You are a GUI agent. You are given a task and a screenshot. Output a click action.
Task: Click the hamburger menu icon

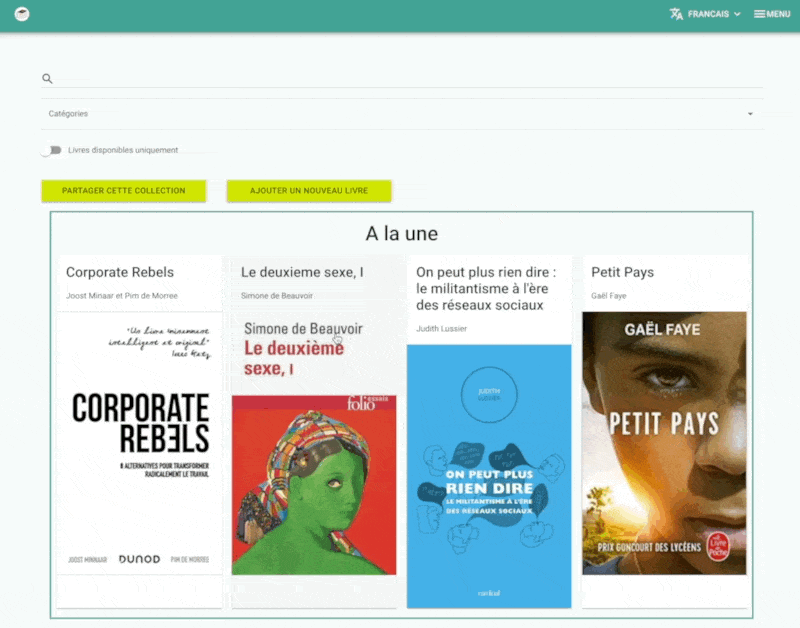(x=760, y=14)
